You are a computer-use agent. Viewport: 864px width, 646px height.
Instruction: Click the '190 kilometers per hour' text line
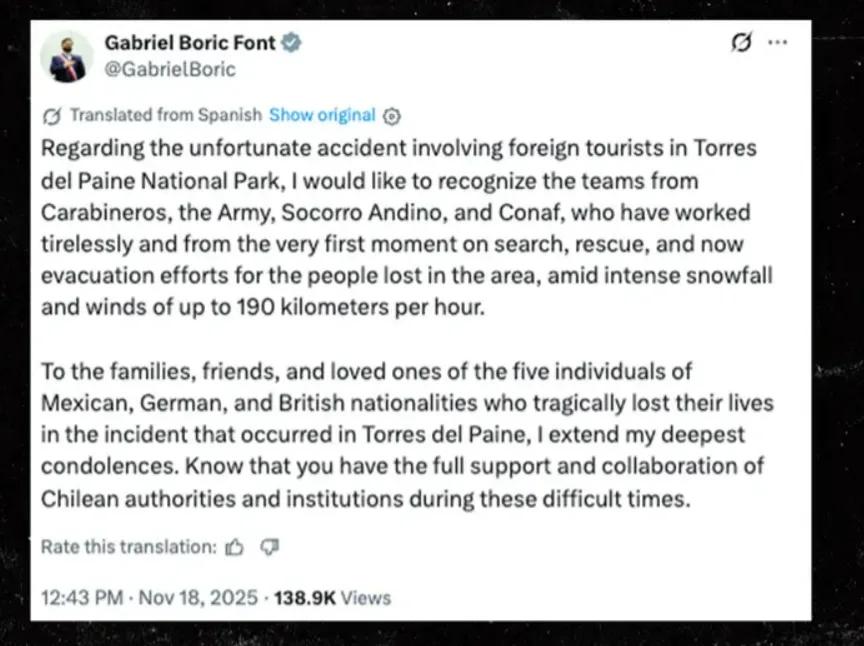coord(262,307)
